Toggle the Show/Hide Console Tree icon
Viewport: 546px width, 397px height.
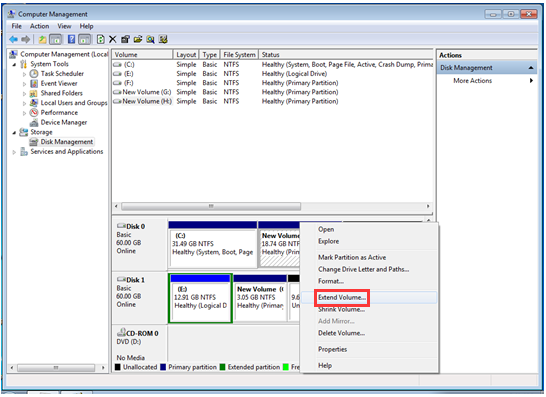[55, 39]
